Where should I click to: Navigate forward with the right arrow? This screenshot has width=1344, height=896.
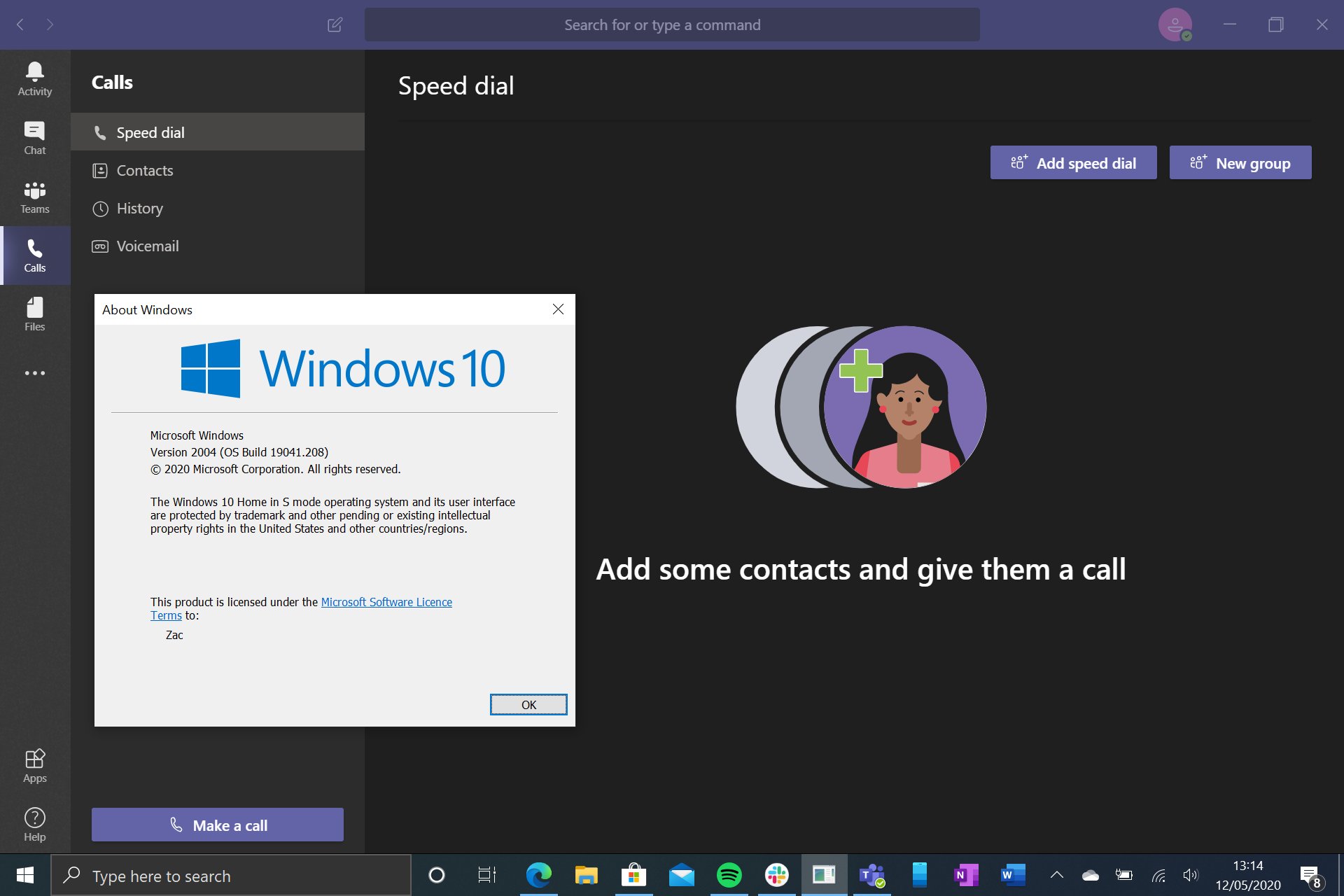pyautogui.click(x=50, y=25)
